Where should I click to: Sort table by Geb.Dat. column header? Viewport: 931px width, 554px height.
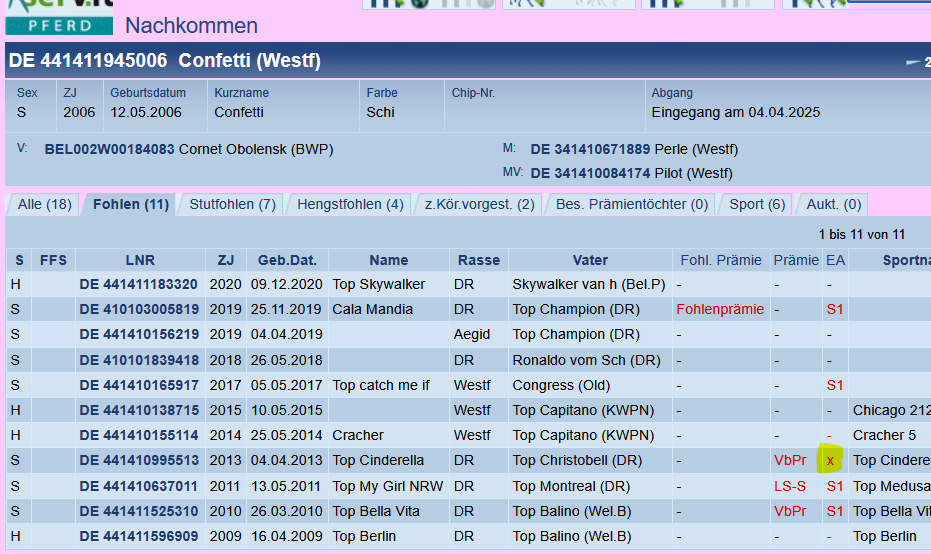tap(286, 260)
